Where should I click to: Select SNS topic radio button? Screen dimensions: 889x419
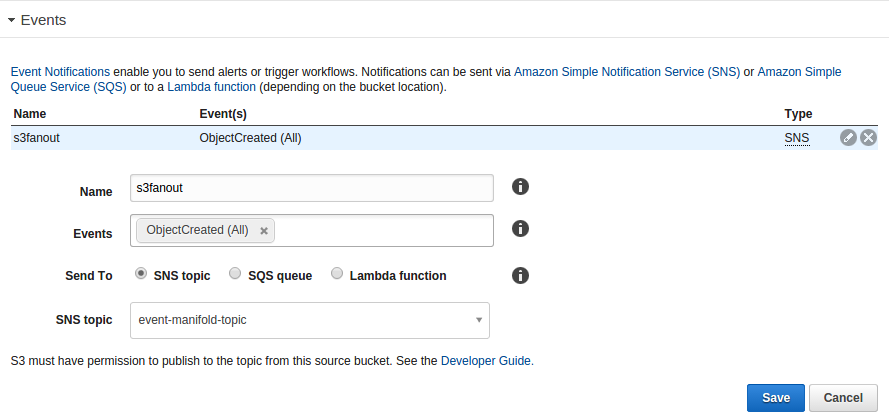141,274
